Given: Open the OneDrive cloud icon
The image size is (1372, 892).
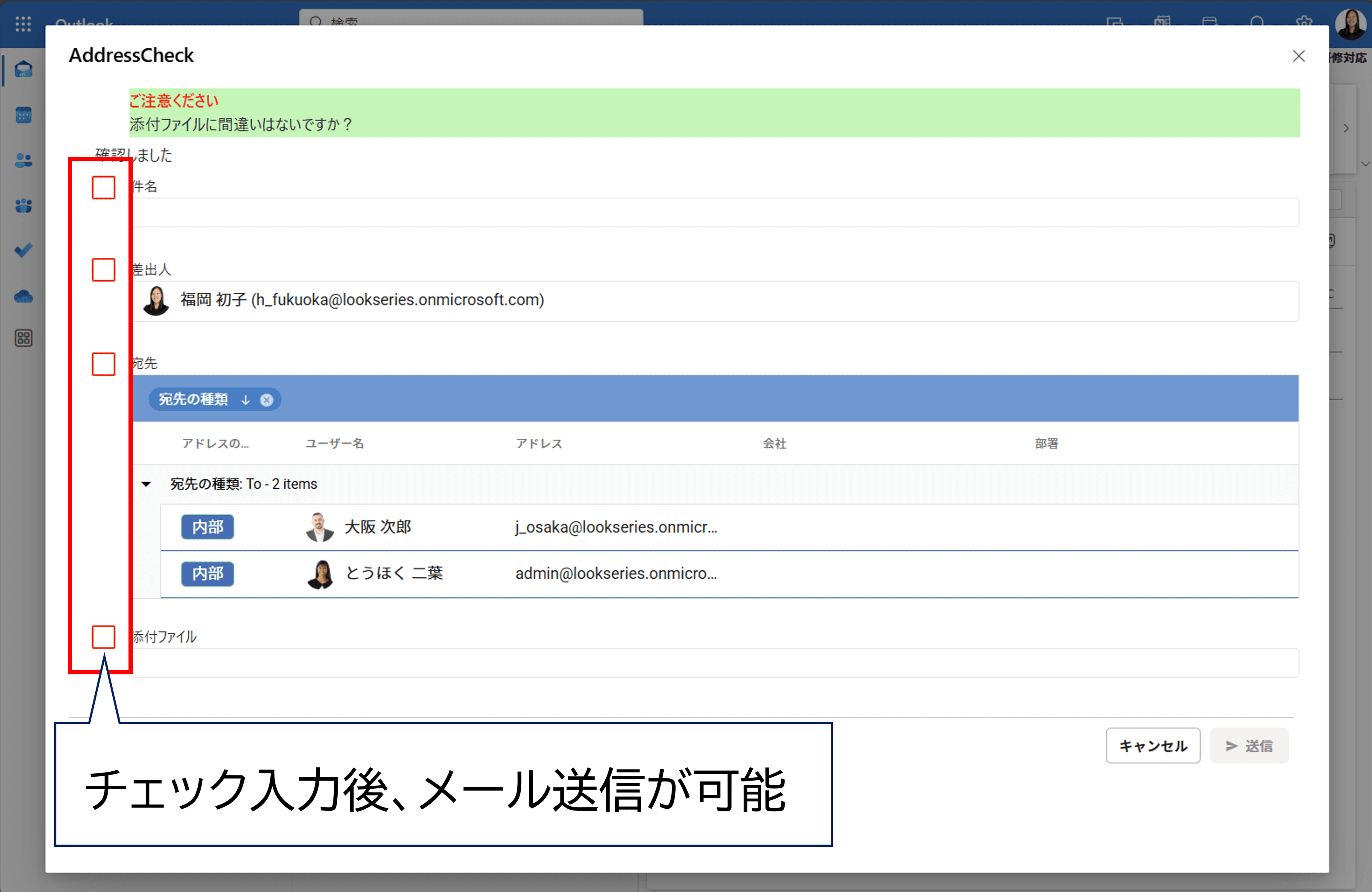Looking at the screenshot, I should coord(23,296).
